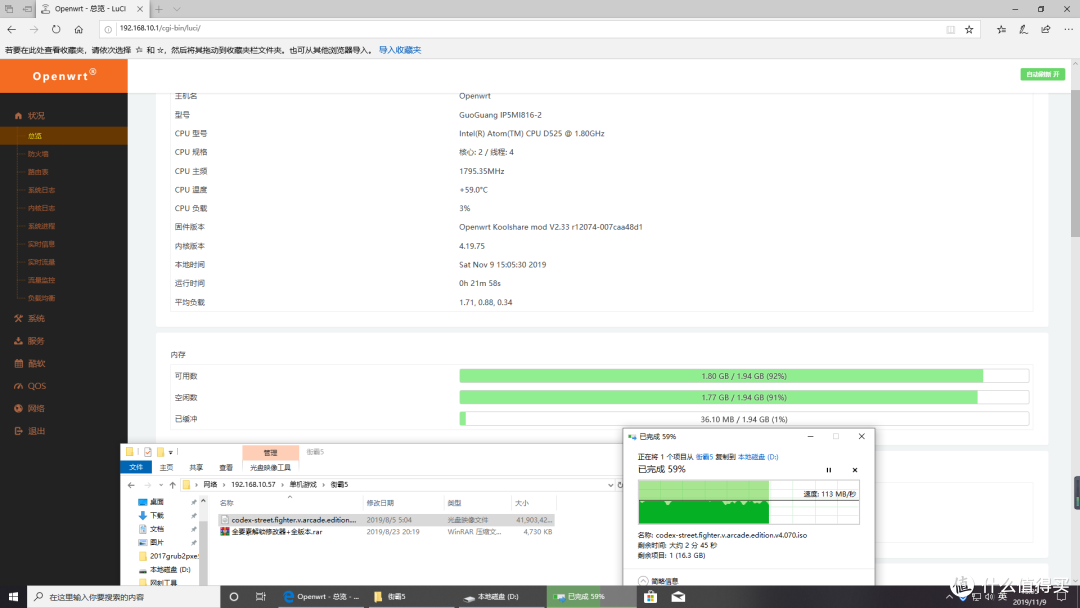
Task: Click the copy progress speed graph
Action: click(x=749, y=502)
